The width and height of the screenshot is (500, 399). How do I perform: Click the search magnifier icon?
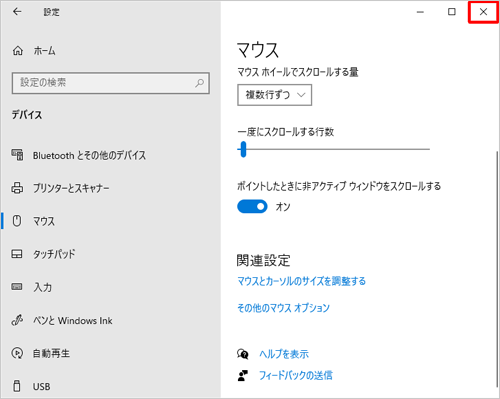pos(199,83)
